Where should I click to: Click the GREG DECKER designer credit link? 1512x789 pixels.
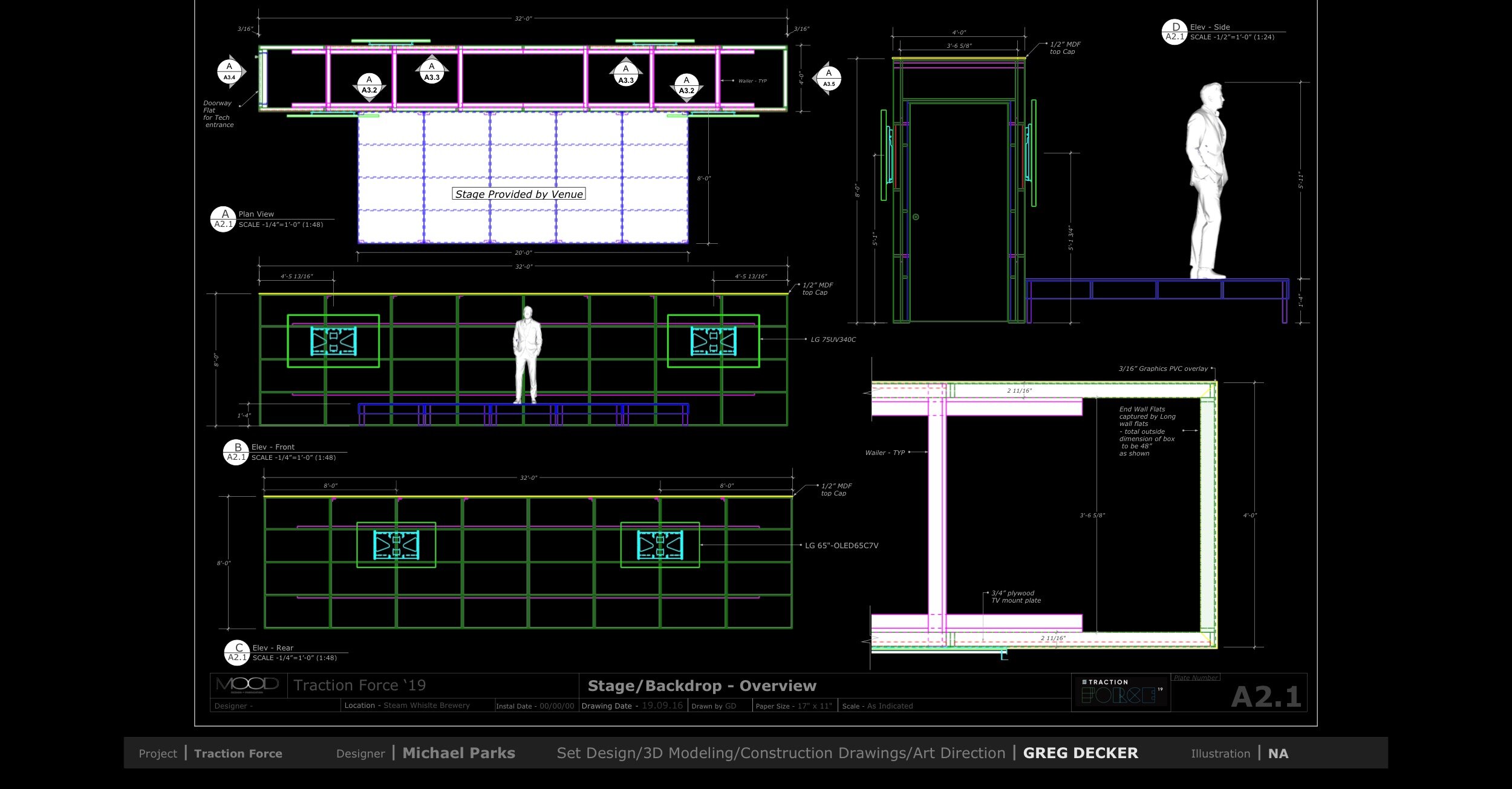click(x=1080, y=753)
